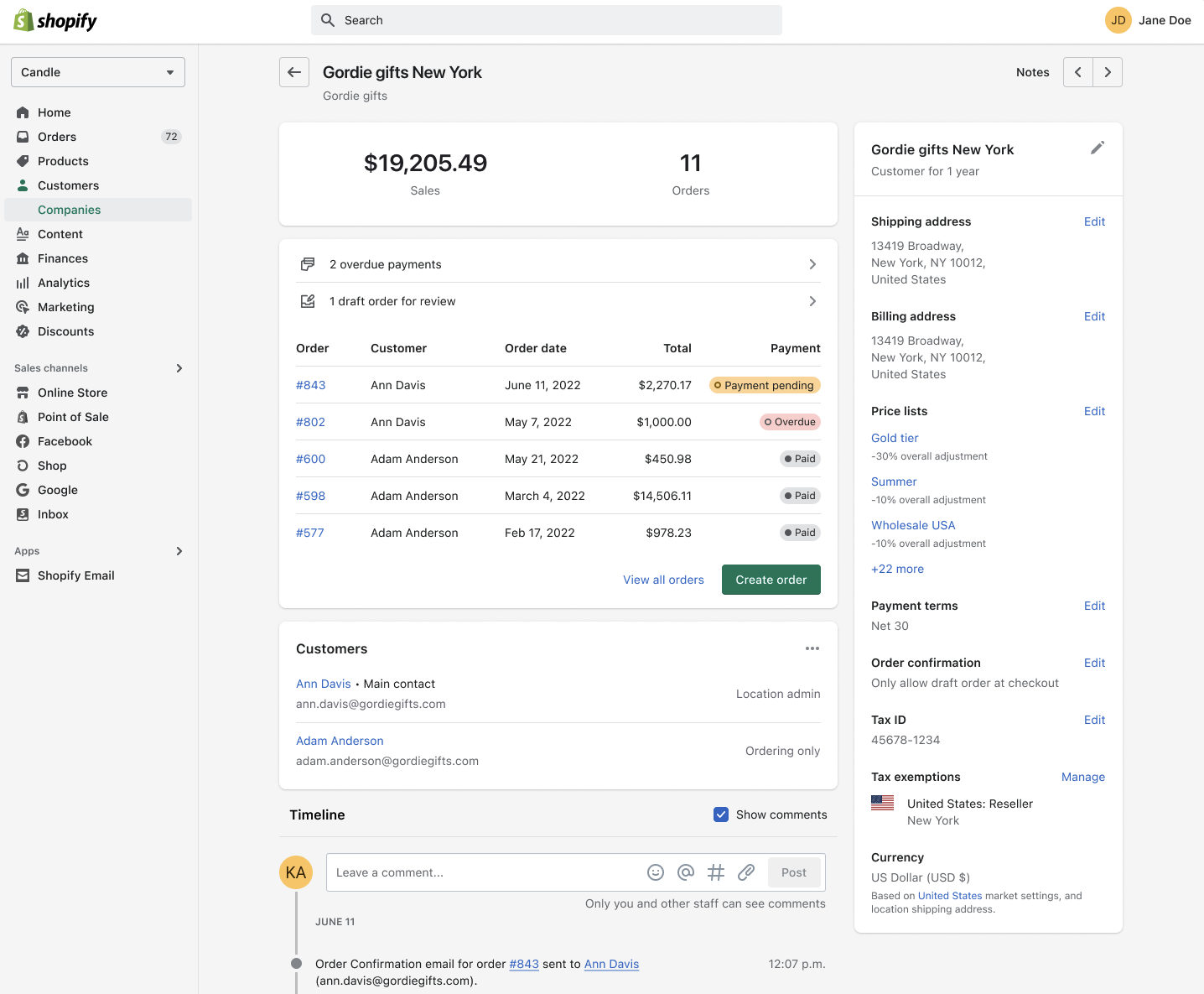The width and height of the screenshot is (1204, 994).
Task: Insert emoji using the smiley icon
Action: 656,872
